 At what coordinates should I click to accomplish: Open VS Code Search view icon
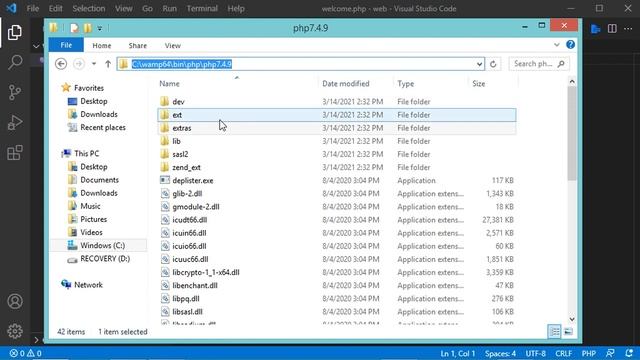(15, 62)
